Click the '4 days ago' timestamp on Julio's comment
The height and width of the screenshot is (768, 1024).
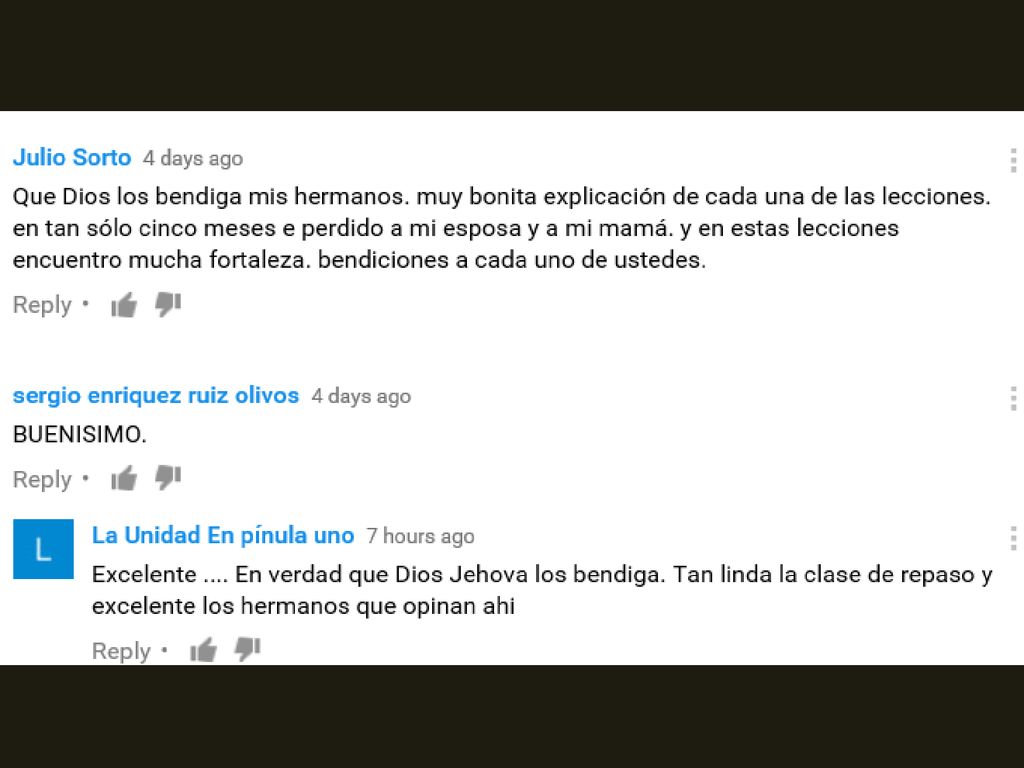click(x=193, y=158)
